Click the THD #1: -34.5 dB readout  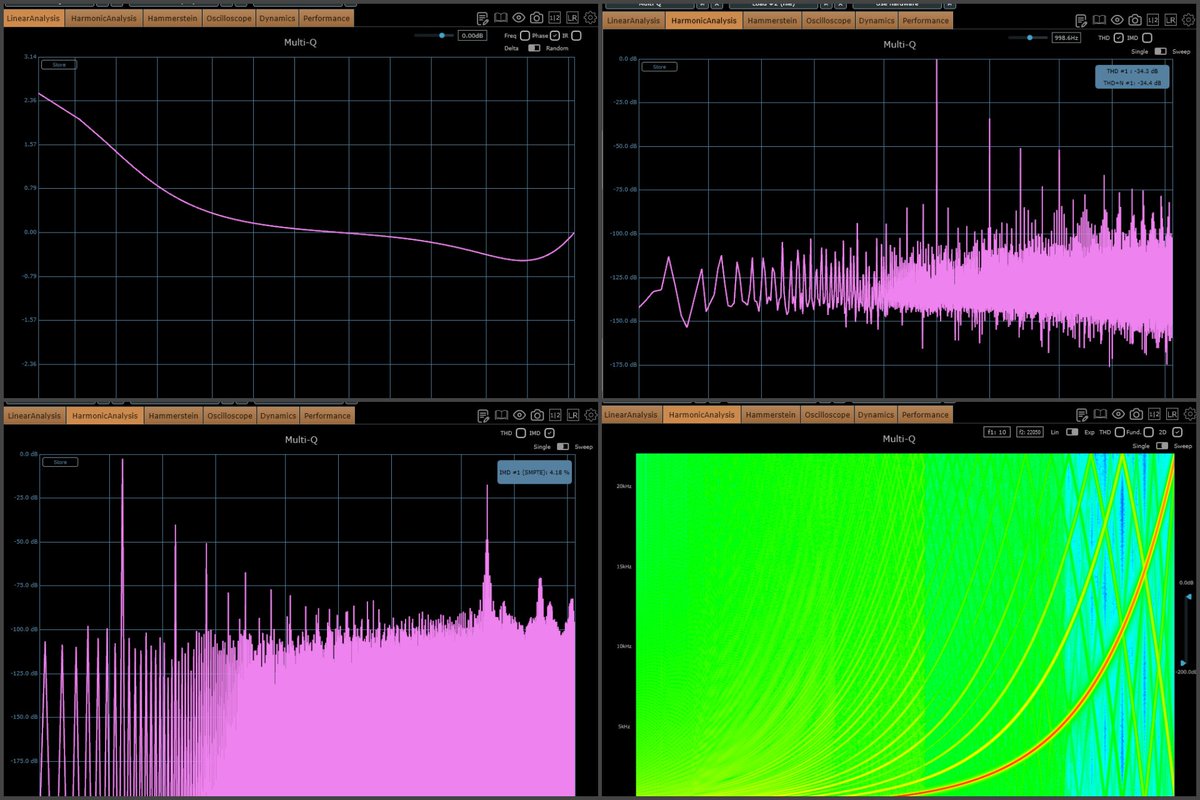(x=1133, y=71)
